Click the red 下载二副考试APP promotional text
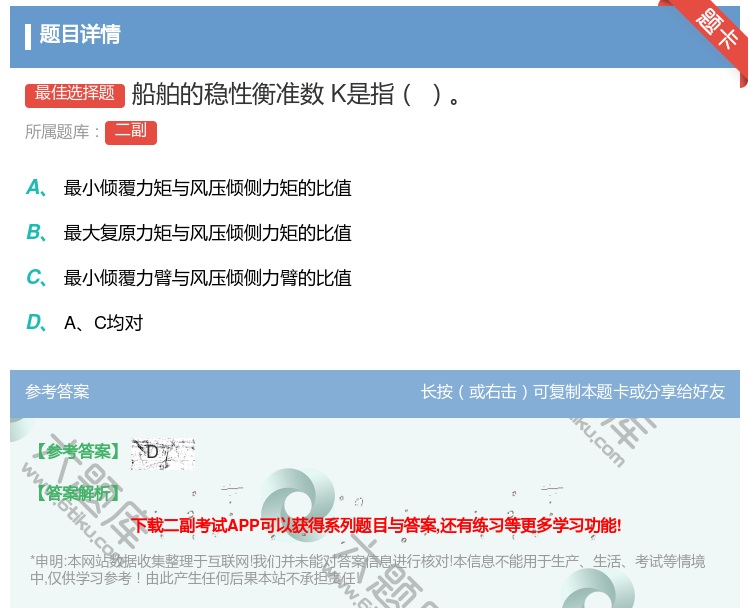This screenshot has height=608, width=750. 376,525
